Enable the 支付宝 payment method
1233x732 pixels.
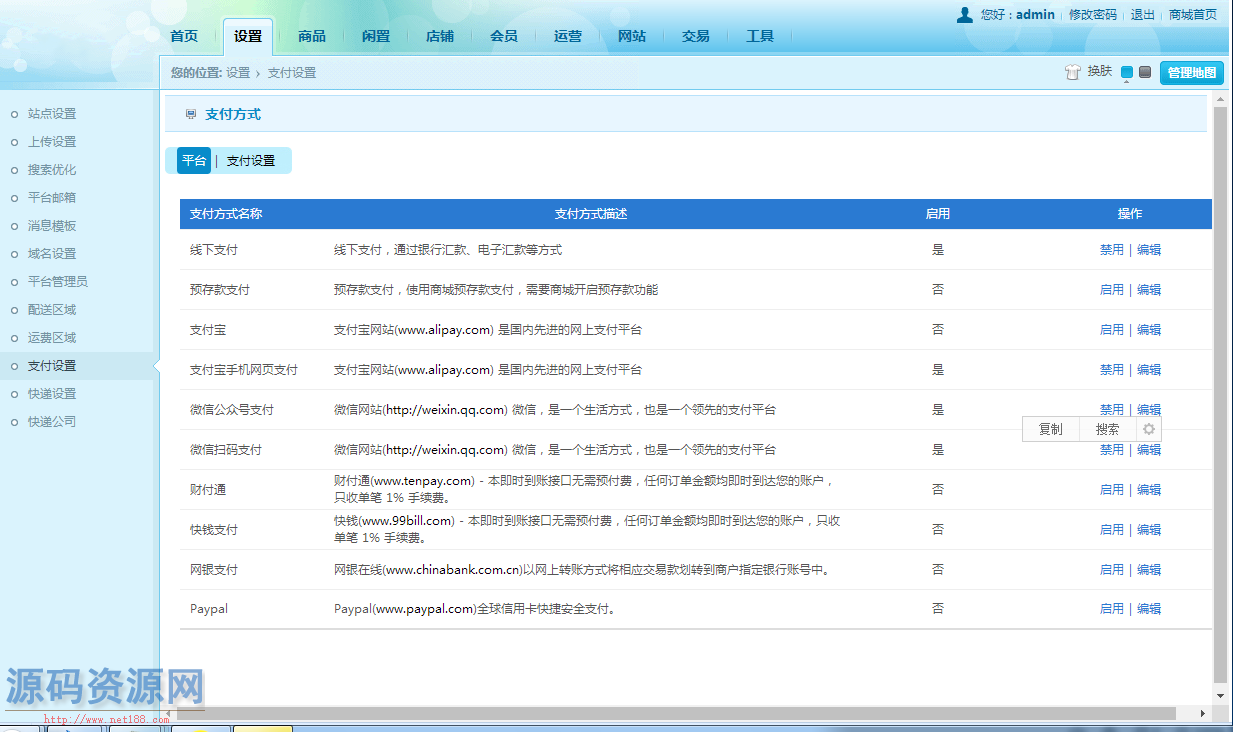tap(1111, 330)
